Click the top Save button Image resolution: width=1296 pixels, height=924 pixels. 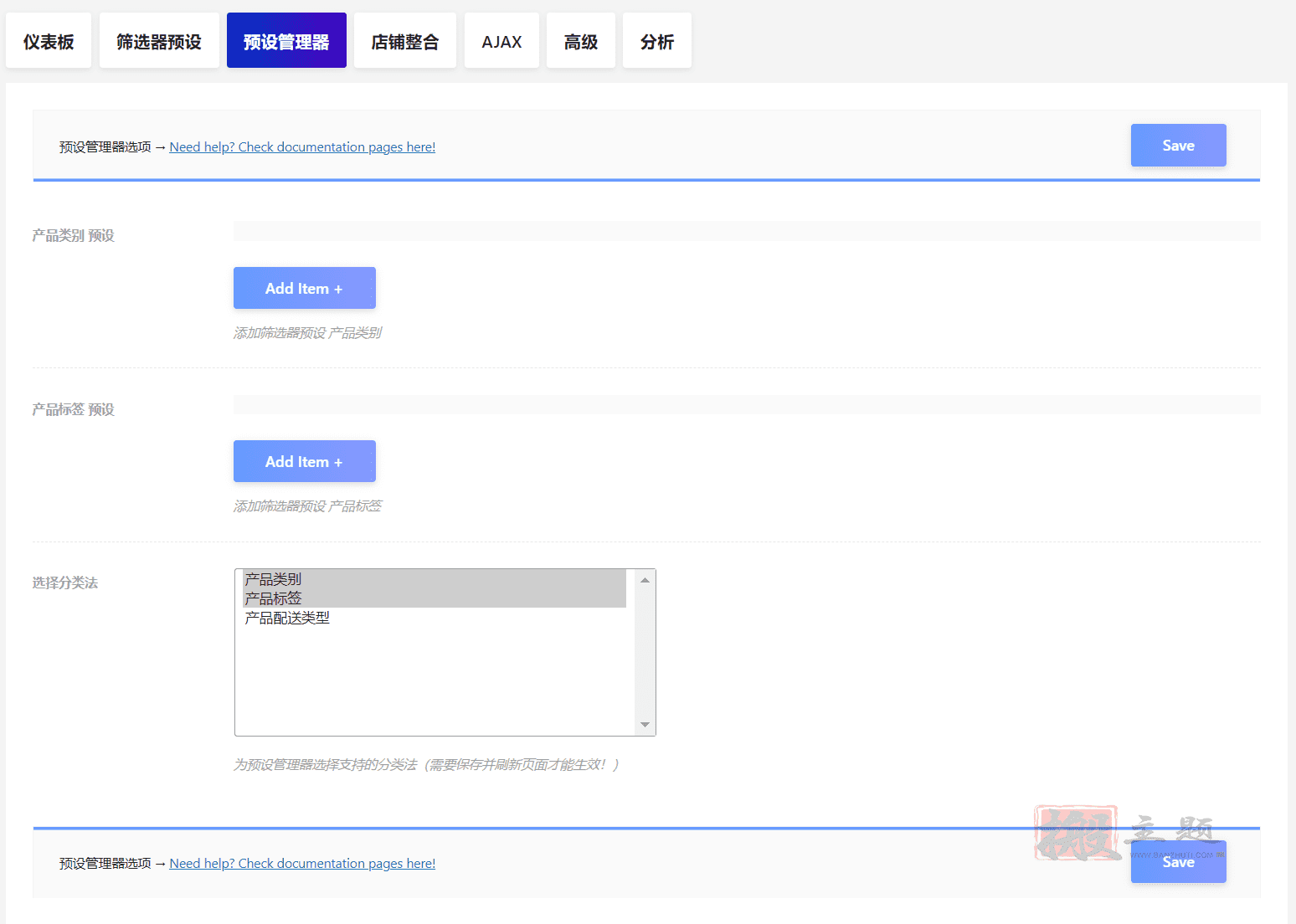point(1178,146)
